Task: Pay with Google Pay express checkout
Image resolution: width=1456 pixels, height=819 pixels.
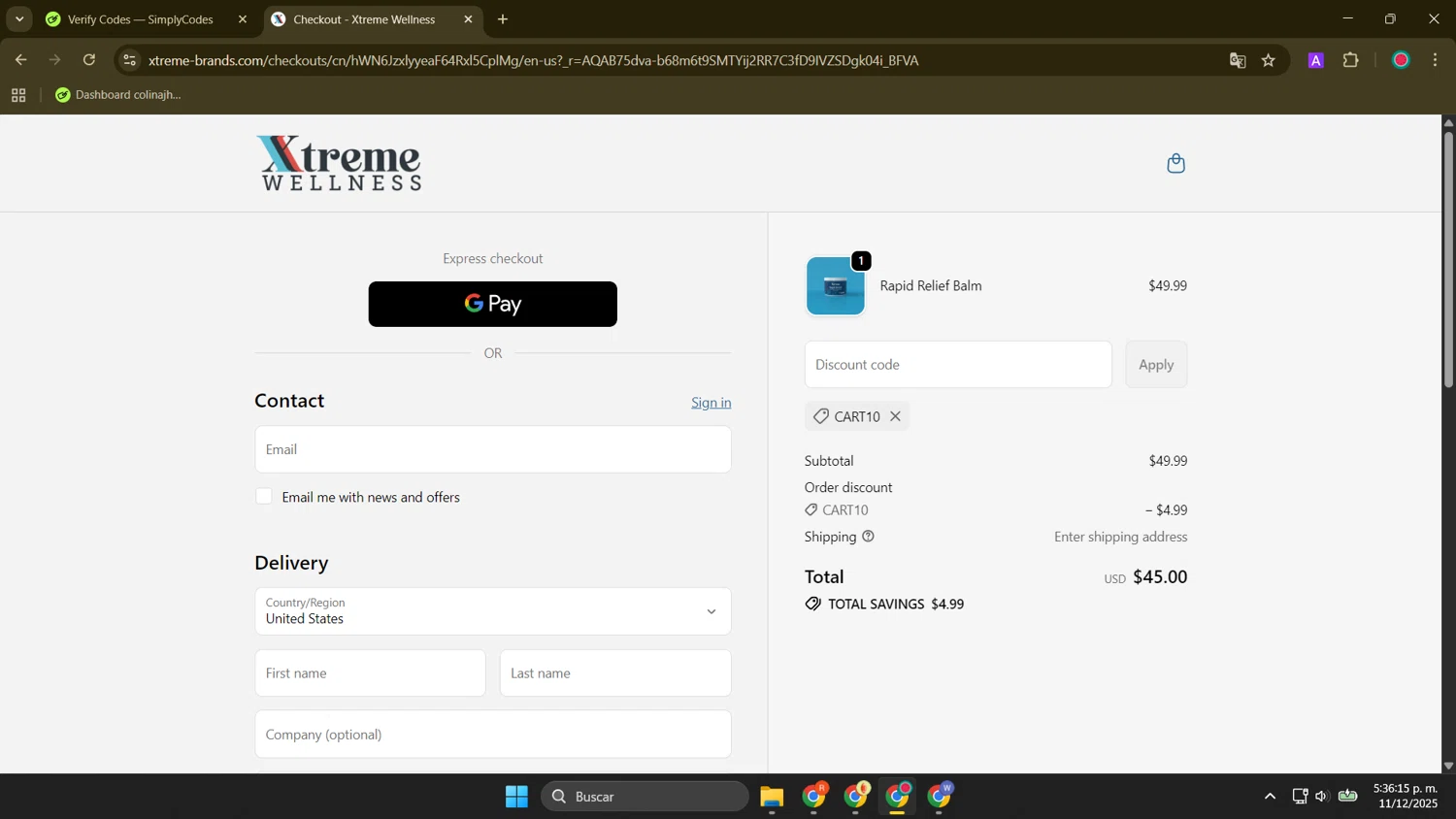Action: (492, 304)
